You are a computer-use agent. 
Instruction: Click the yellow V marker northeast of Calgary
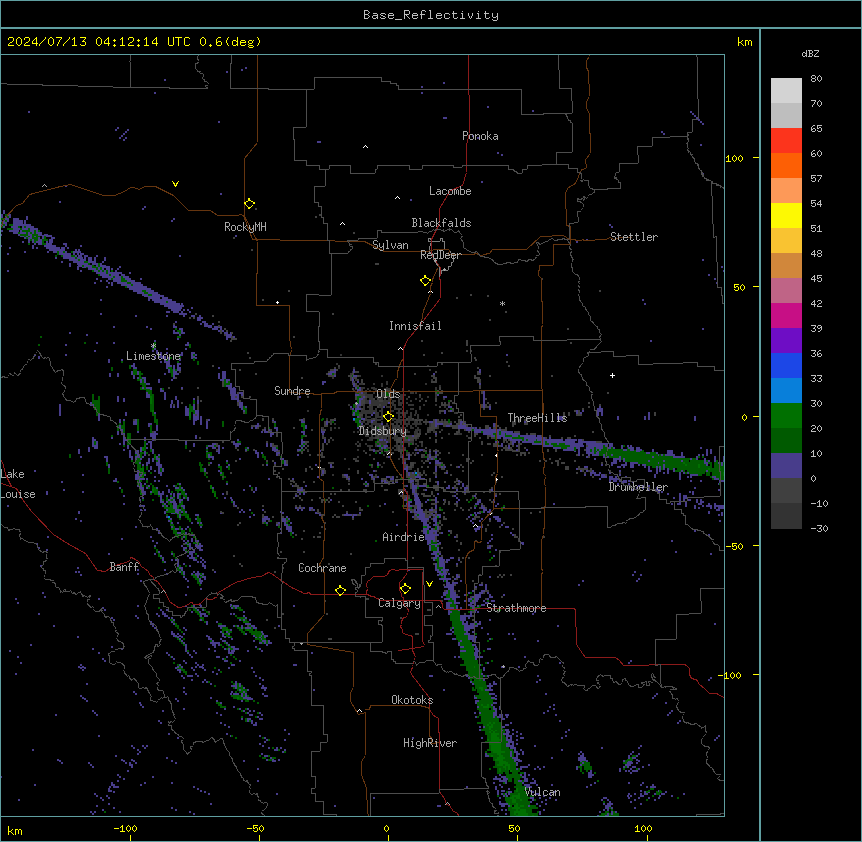tap(429, 584)
